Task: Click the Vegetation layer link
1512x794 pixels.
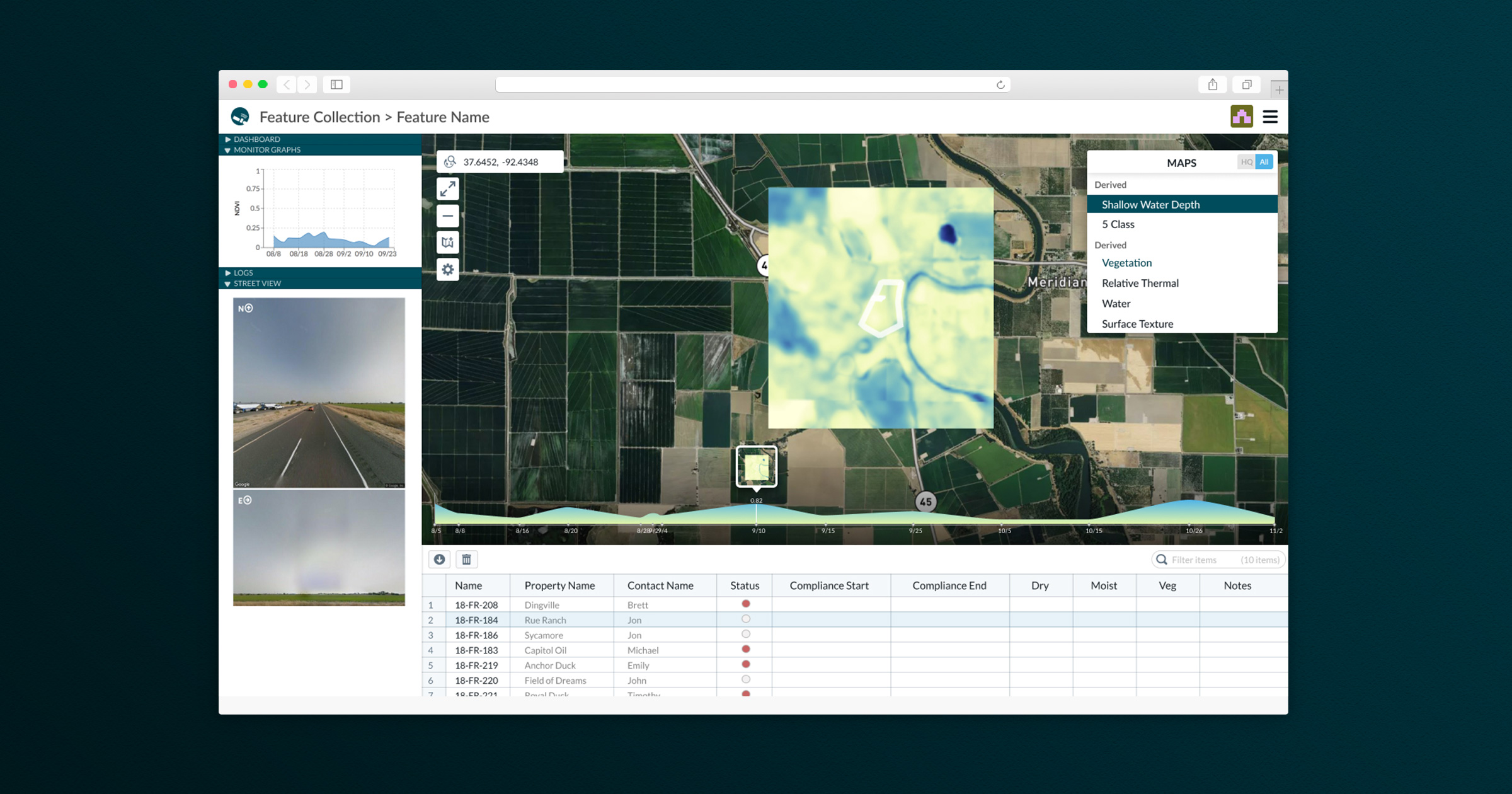Action: (x=1126, y=263)
